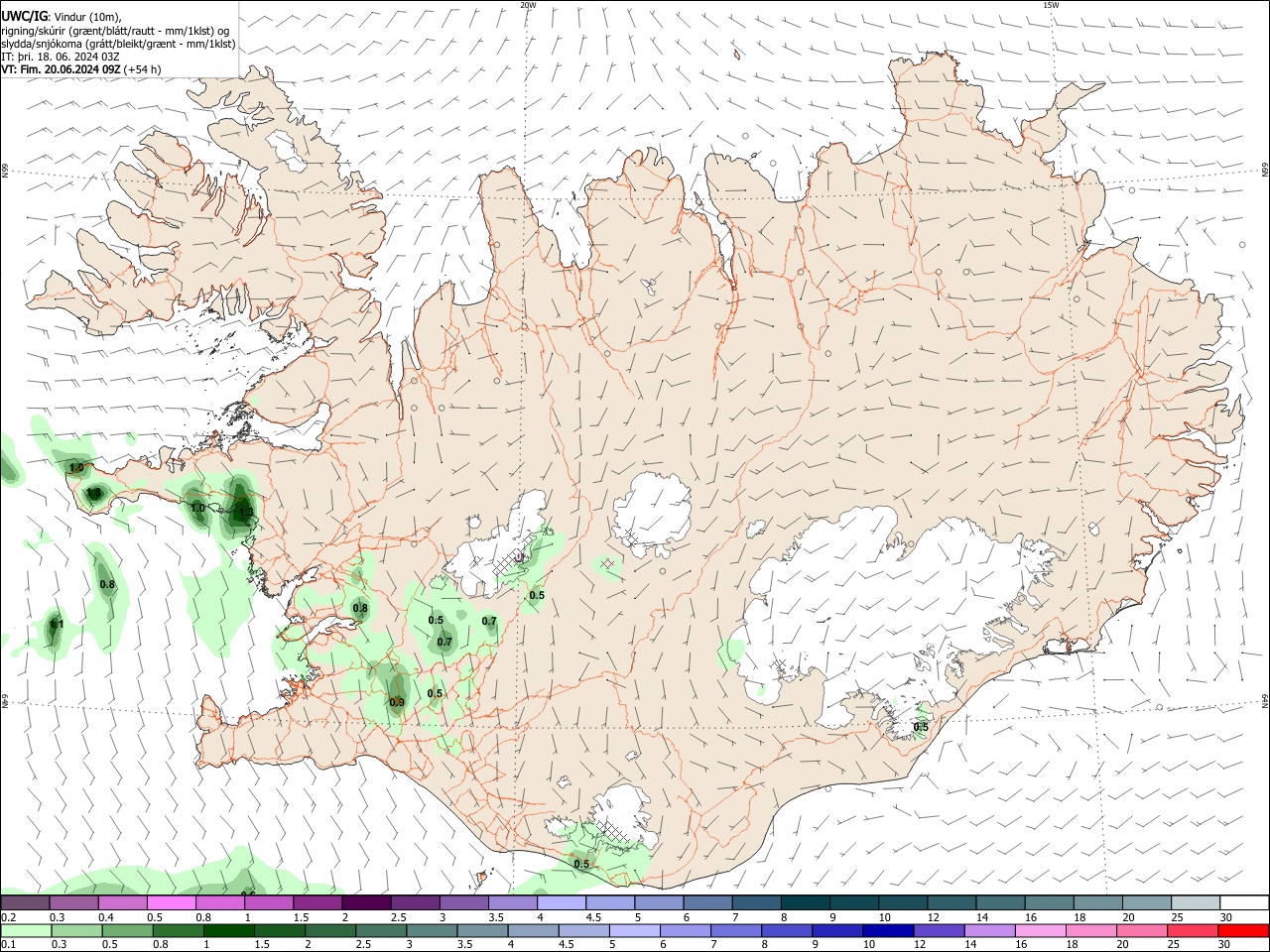Click the '20W' longitude label
Image resolution: width=1270 pixels, height=952 pixels.
pyautogui.click(x=528, y=5)
